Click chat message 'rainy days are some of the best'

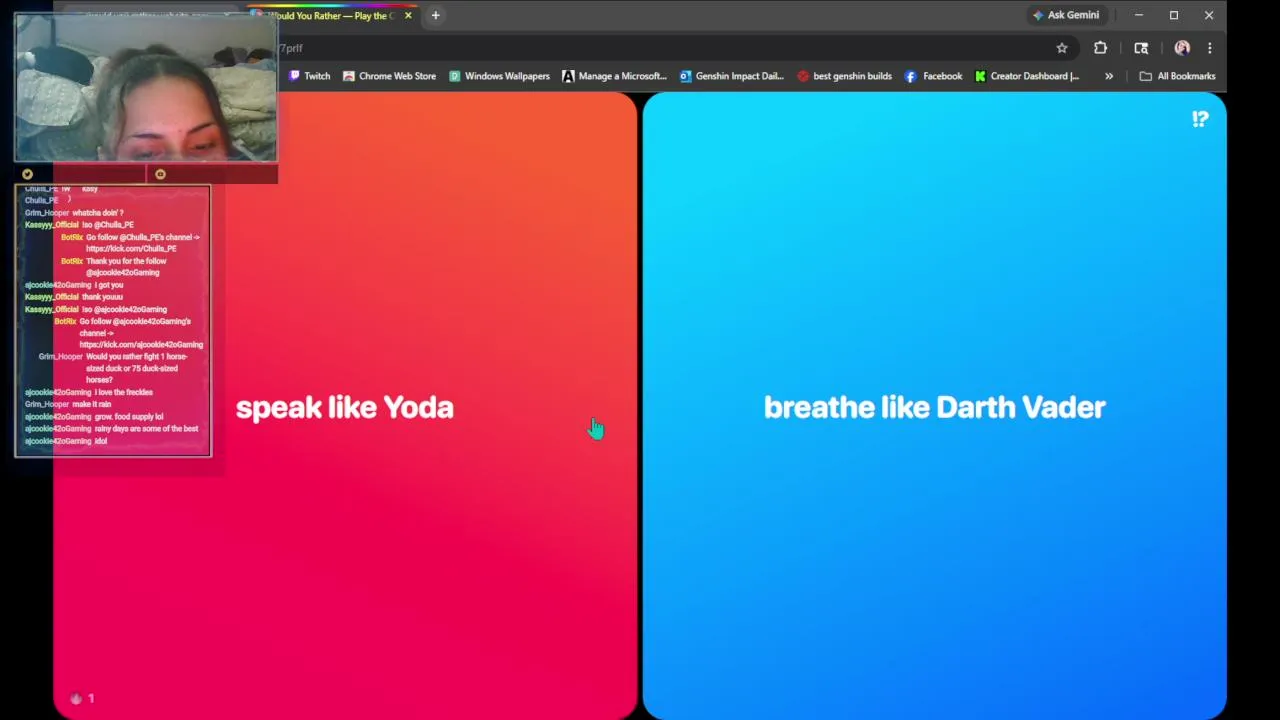(x=146, y=428)
